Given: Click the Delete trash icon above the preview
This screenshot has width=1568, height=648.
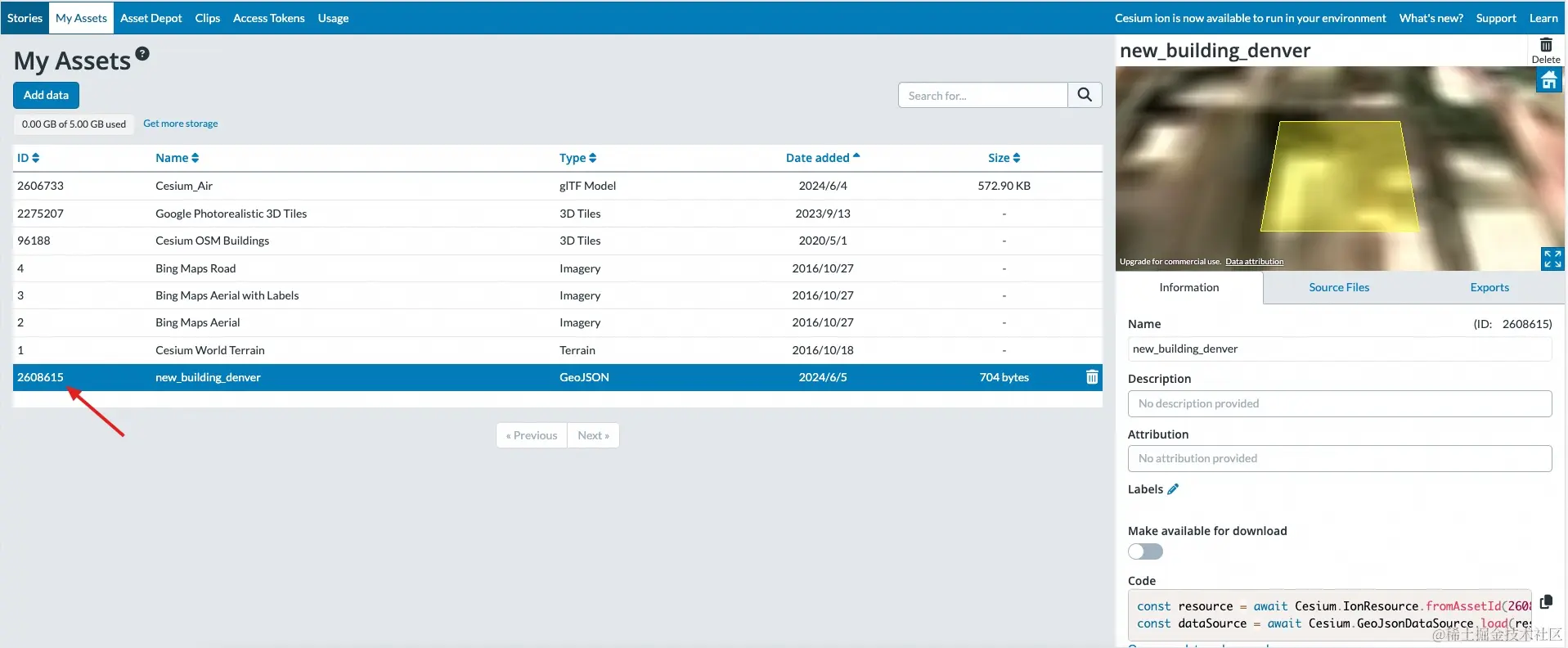Looking at the screenshot, I should click(x=1546, y=50).
